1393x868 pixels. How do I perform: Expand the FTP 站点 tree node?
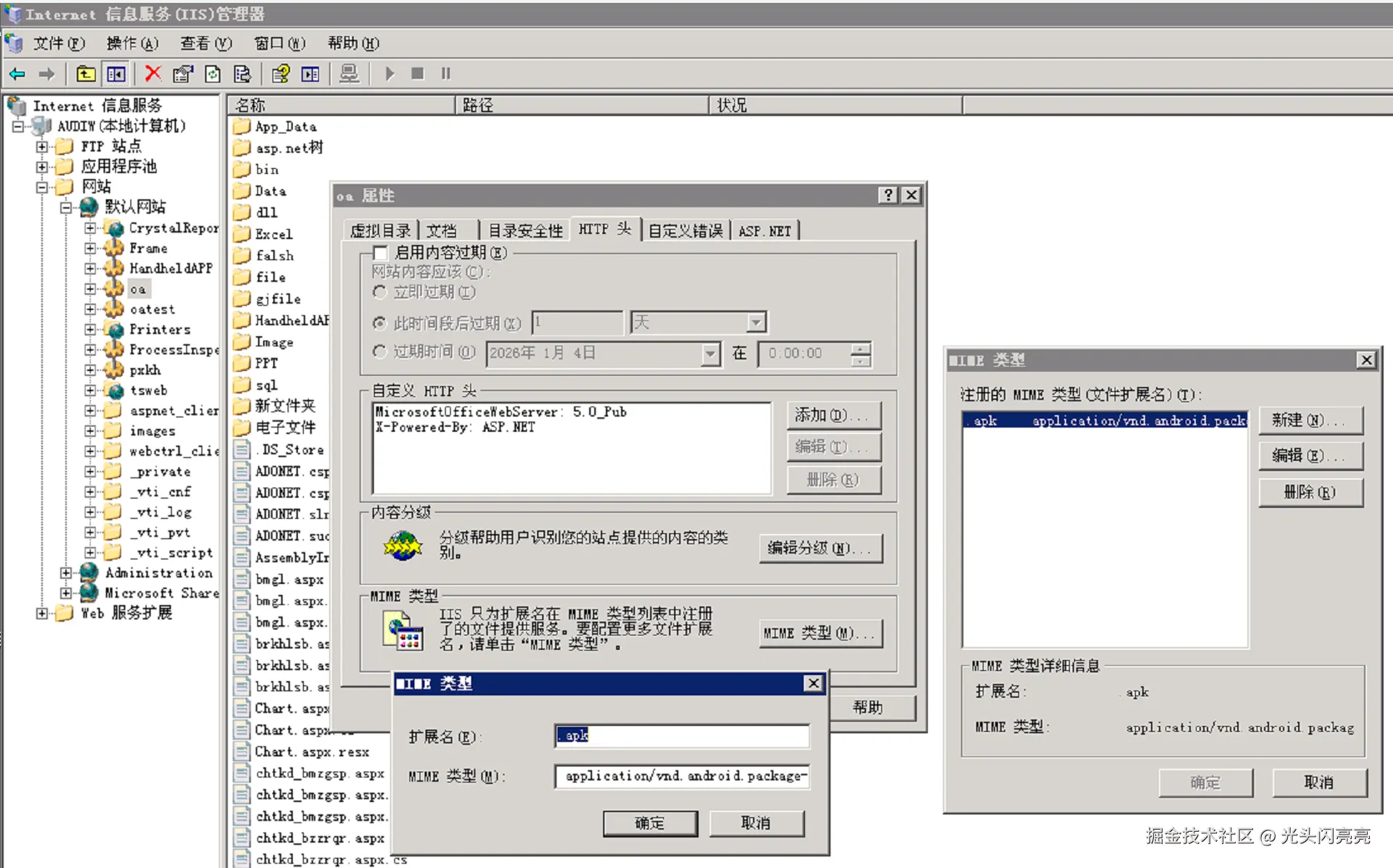42,146
